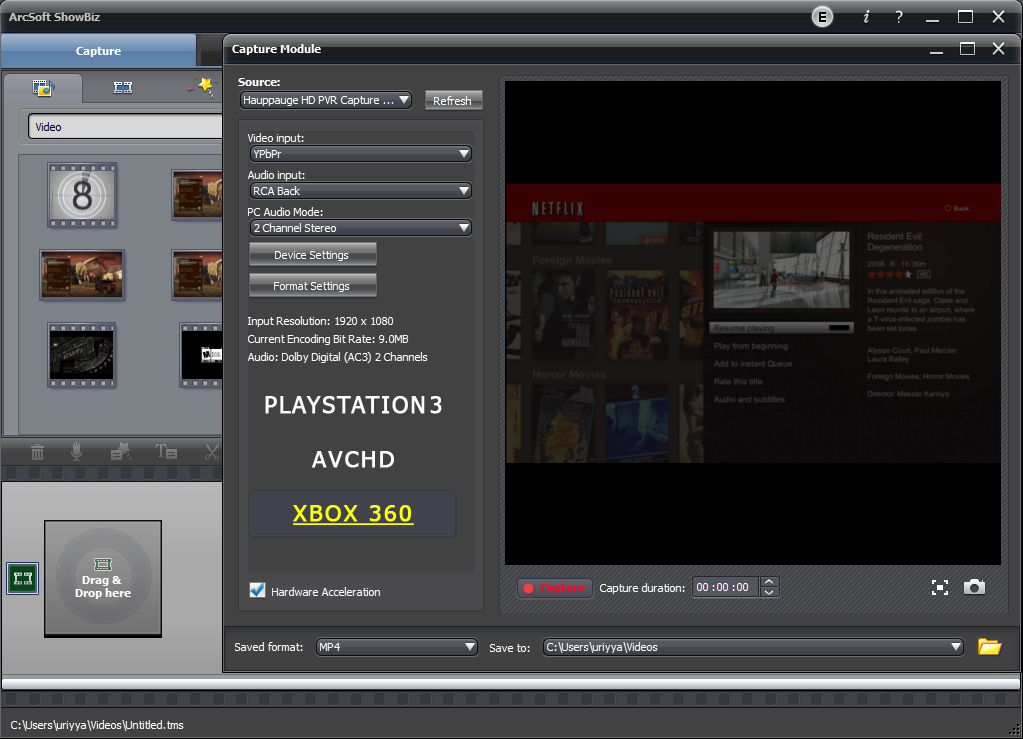Select the XBOX 360 preset
The image size is (1023, 739).
tap(352, 513)
